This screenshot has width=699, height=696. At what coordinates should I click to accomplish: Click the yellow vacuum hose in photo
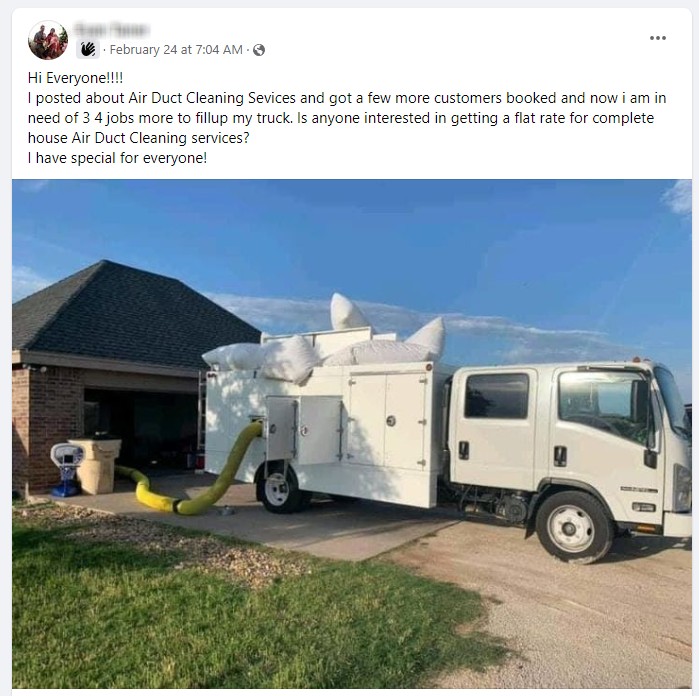(194, 475)
